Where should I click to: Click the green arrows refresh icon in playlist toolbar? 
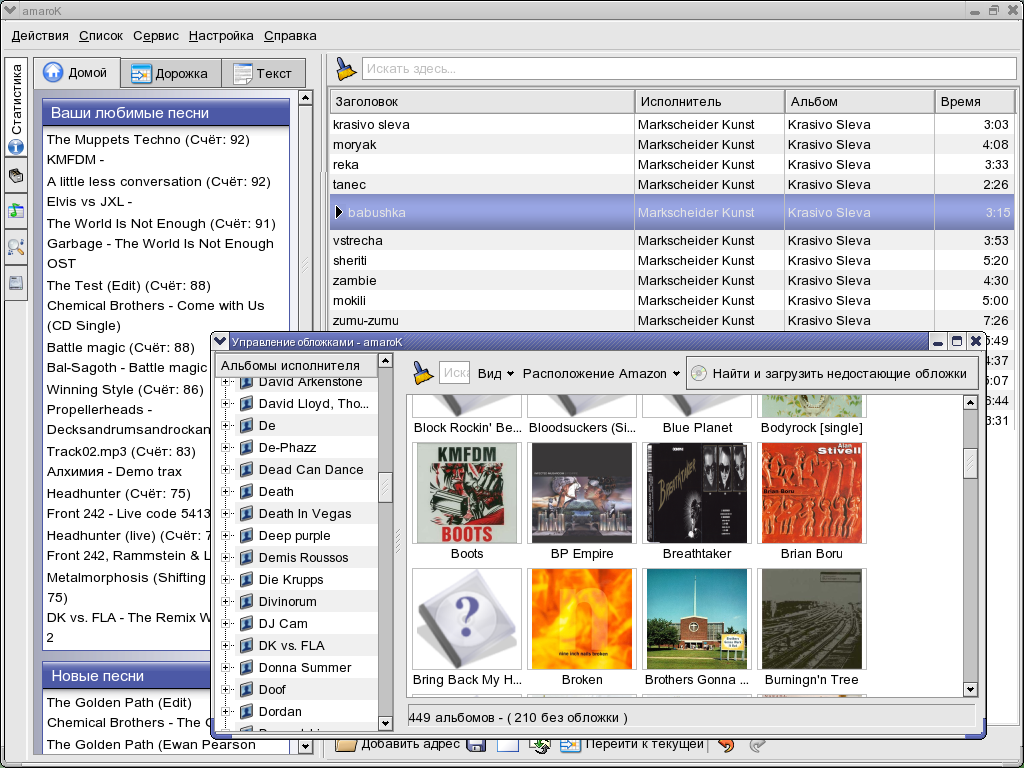(539, 744)
